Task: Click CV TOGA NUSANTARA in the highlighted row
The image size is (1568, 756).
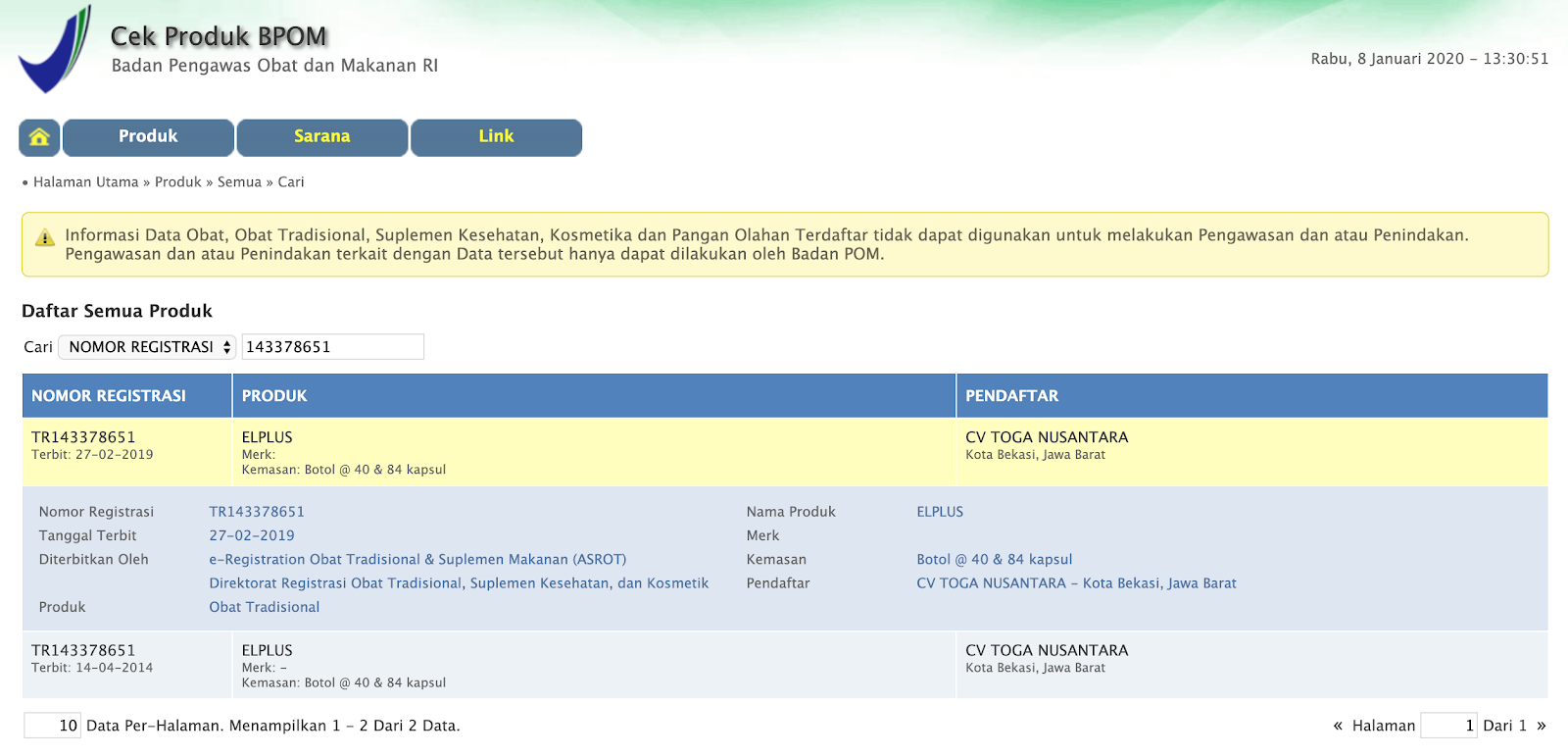Action: tap(1047, 437)
